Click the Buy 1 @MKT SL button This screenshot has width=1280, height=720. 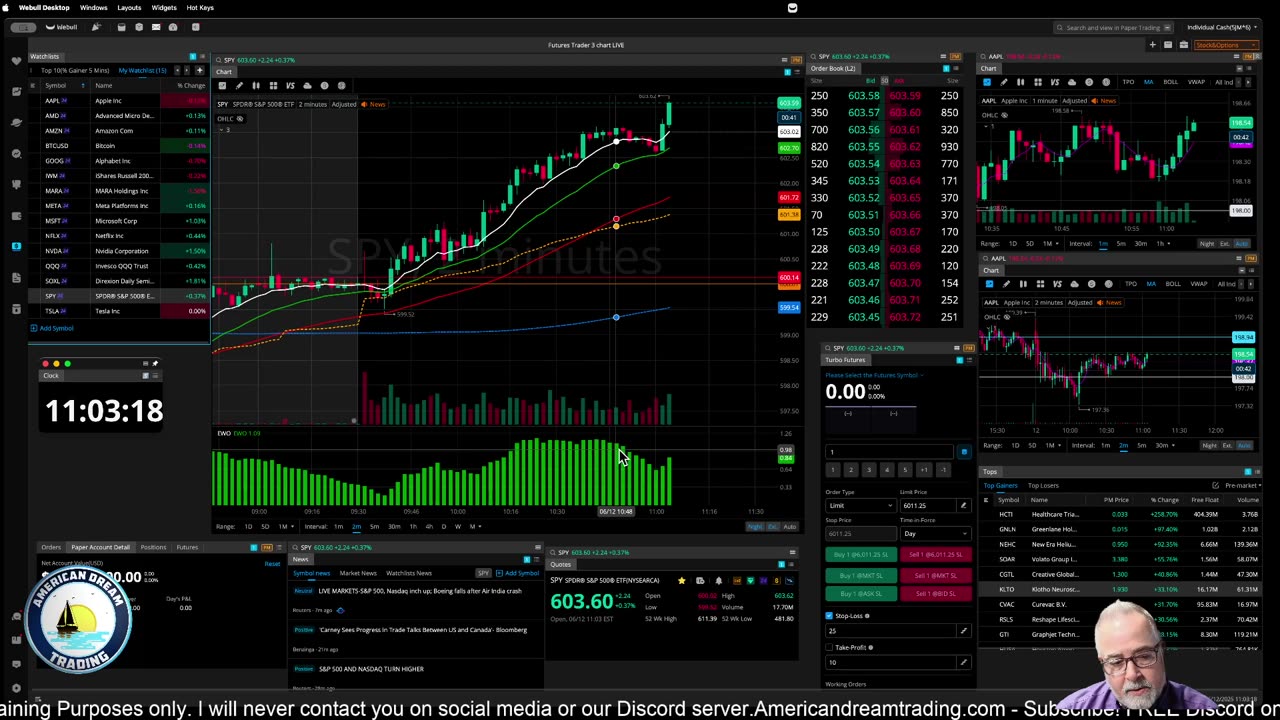[x=861, y=575]
